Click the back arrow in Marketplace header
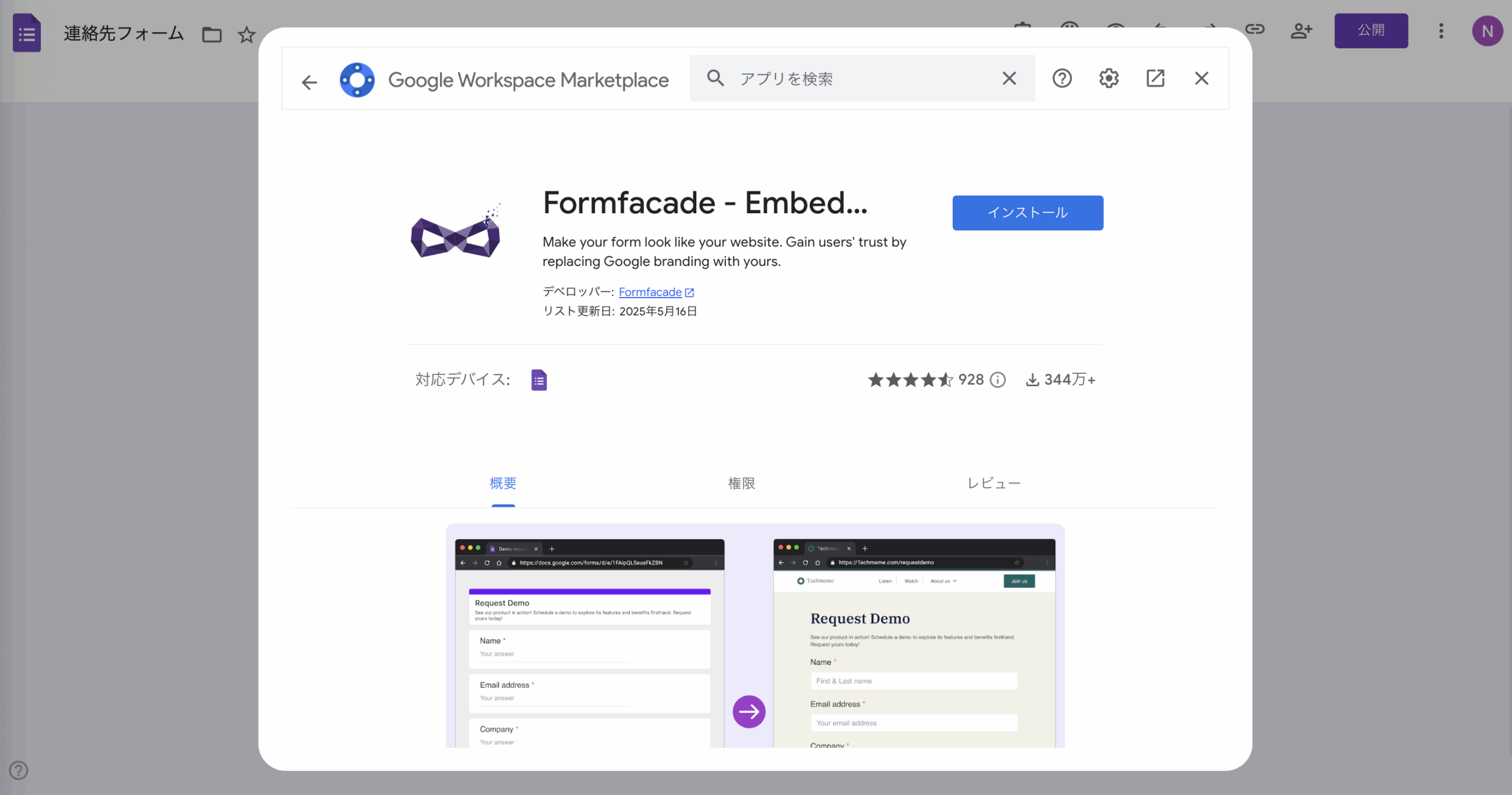This screenshot has height=795, width=1512. pos(309,82)
